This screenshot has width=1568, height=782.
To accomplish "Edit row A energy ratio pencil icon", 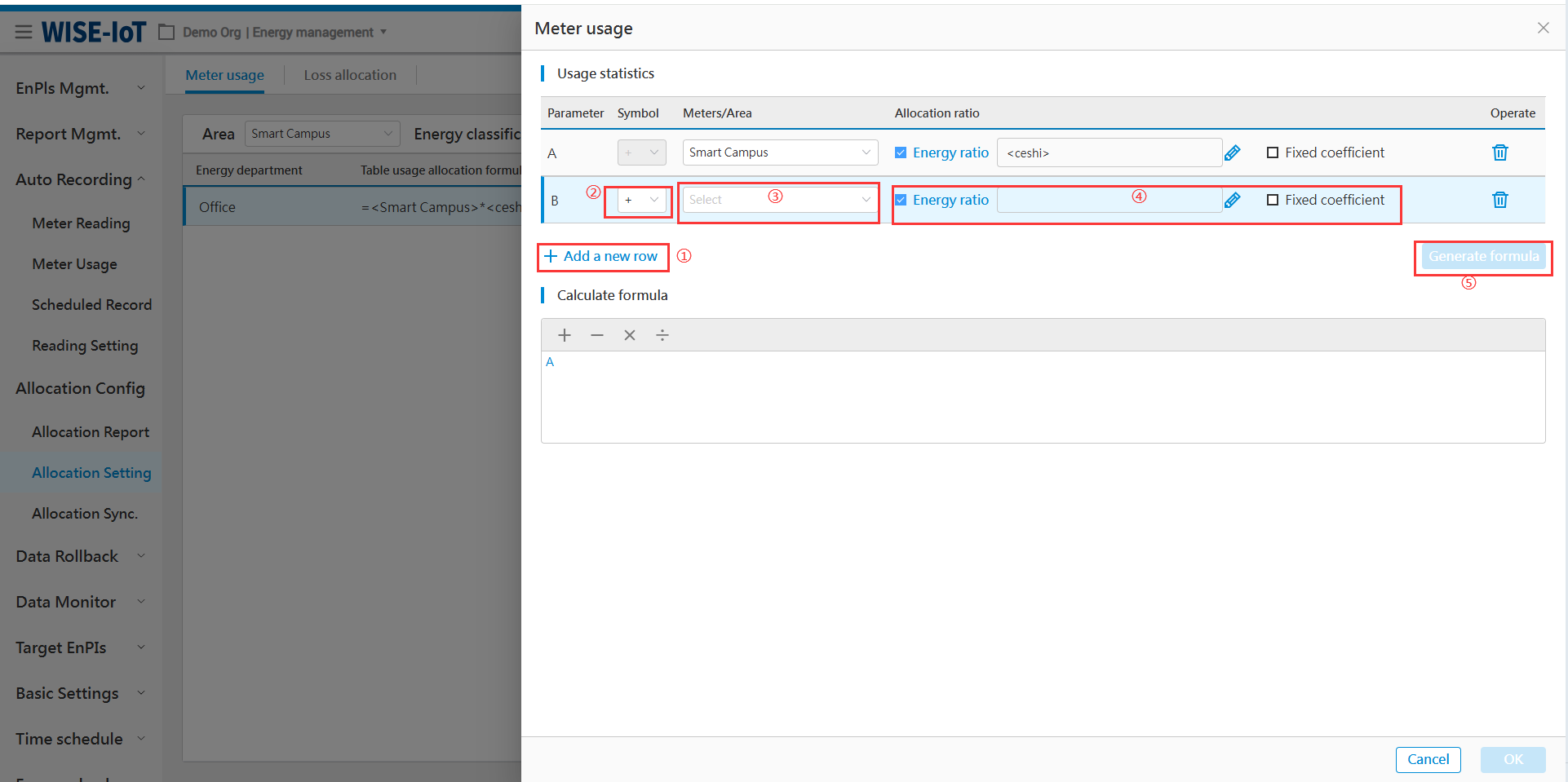I will click(x=1232, y=152).
